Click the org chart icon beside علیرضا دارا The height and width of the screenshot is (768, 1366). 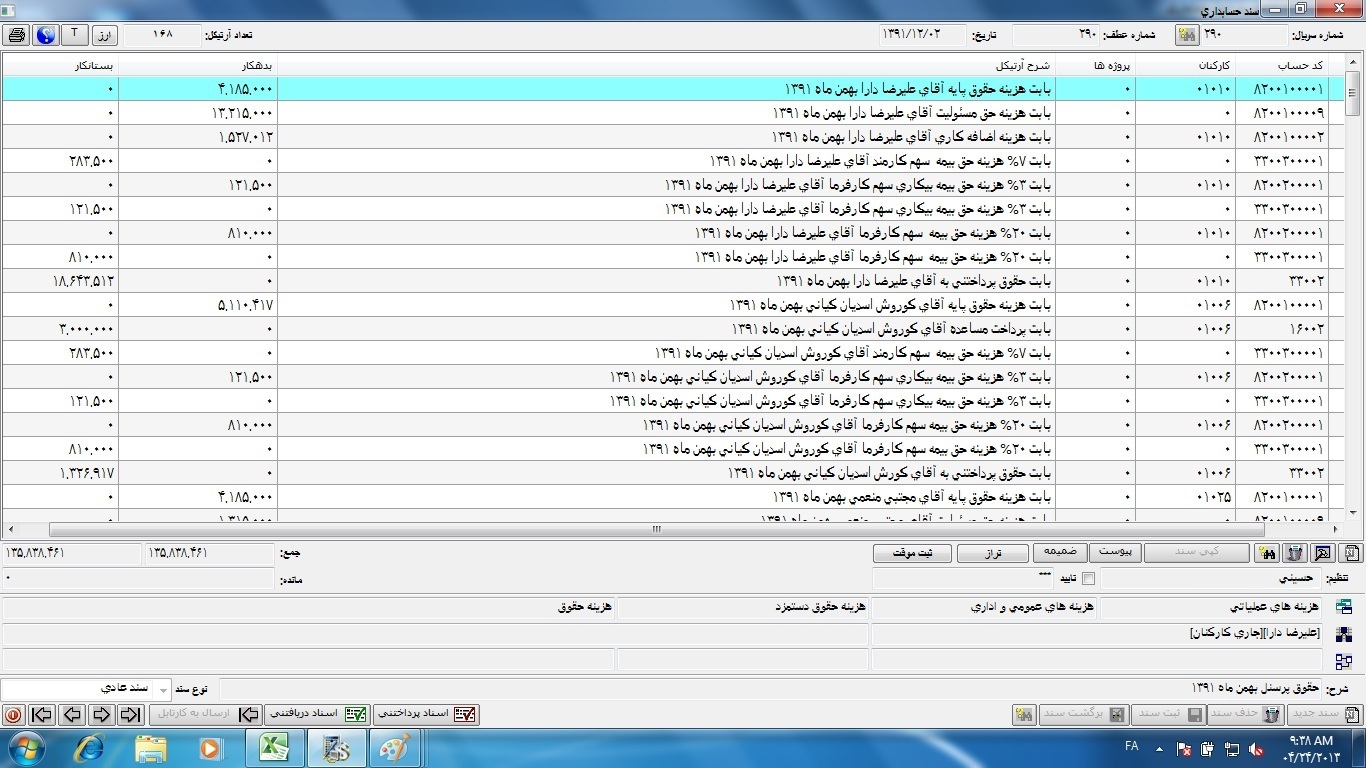(x=1344, y=634)
